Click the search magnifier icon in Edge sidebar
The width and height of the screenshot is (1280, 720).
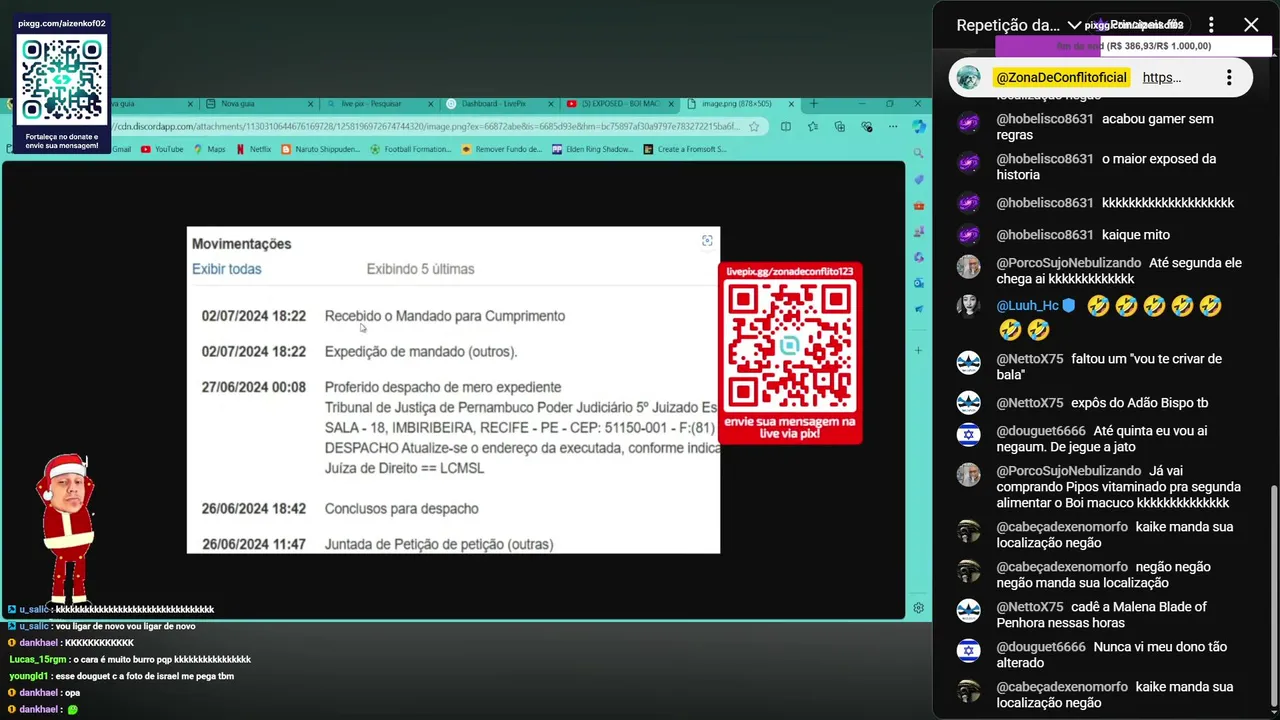tap(919, 153)
